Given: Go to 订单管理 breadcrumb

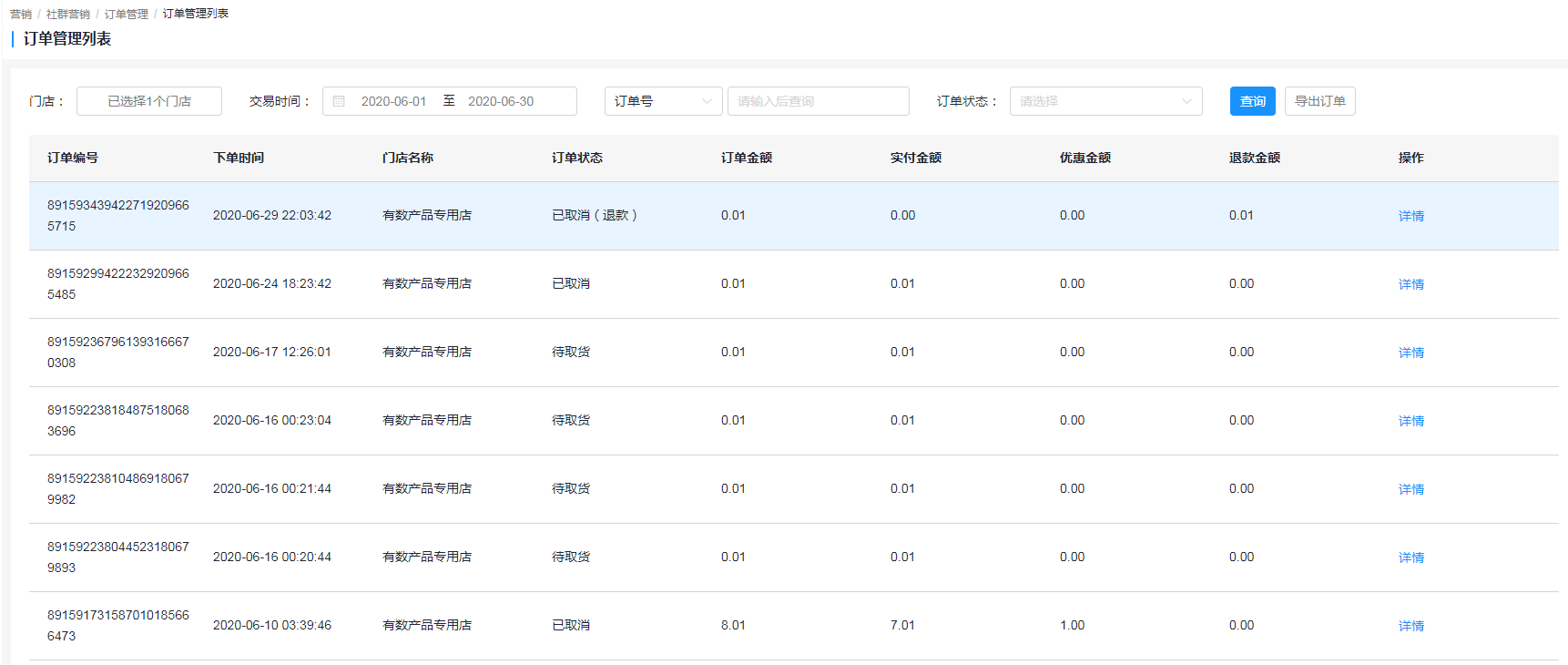Looking at the screenshot, I should pos(127,14).
